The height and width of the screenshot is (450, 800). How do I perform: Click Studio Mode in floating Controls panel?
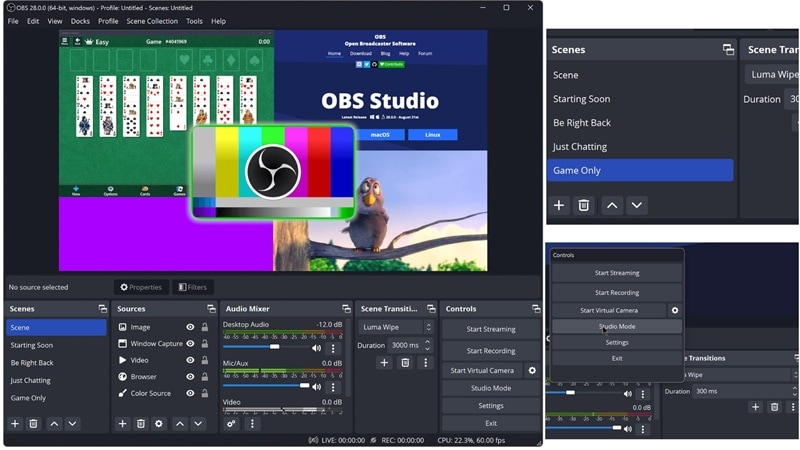tap(617, 327)
